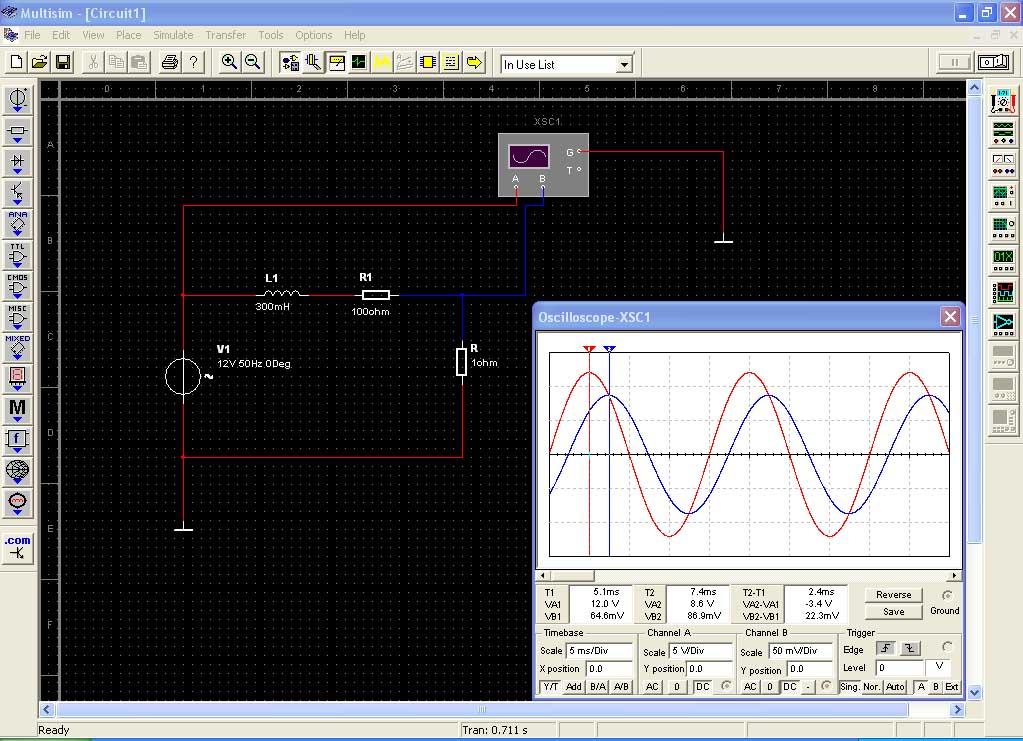Select rising edge trigger button

click(x=885, y=649)
